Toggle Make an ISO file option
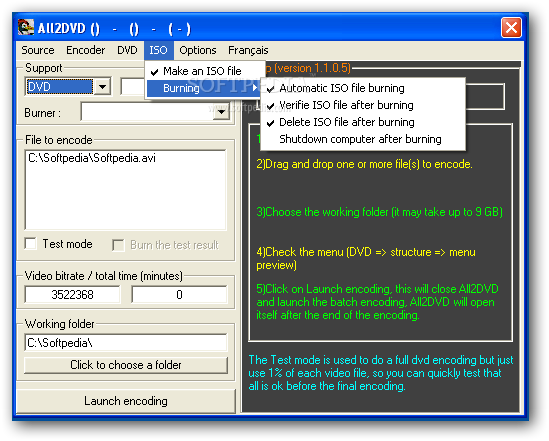The width and height of the screenshot is (549, 441). (x=204, y=71)
